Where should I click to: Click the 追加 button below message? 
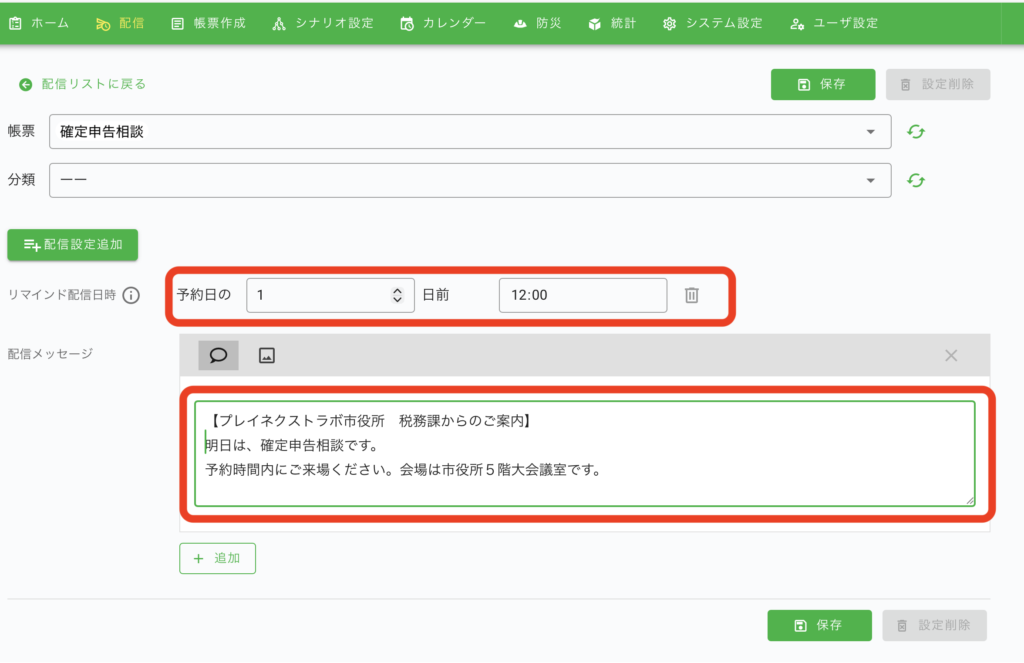tap(217, 558)
